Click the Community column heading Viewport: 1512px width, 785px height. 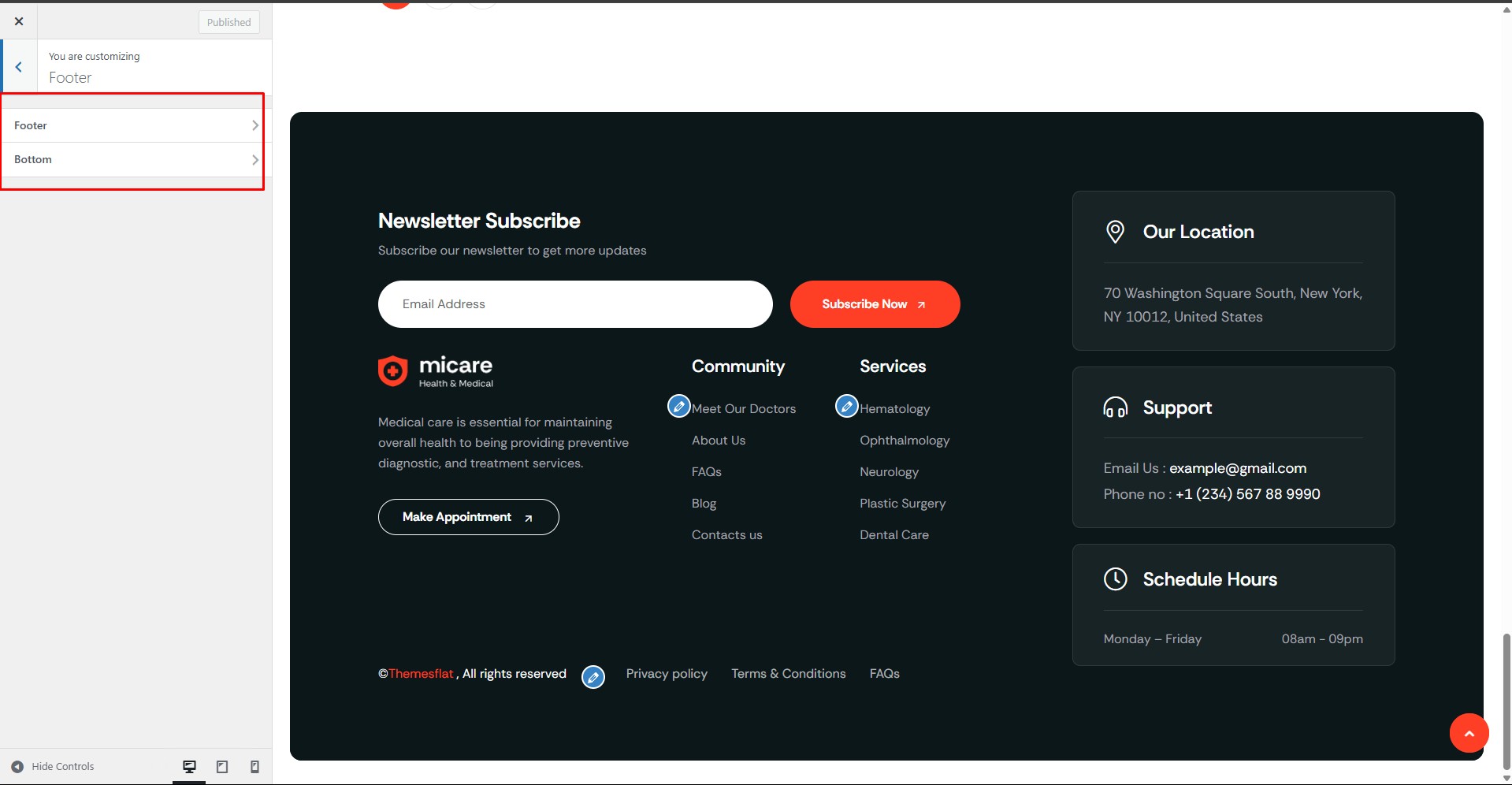pos(738,366)
